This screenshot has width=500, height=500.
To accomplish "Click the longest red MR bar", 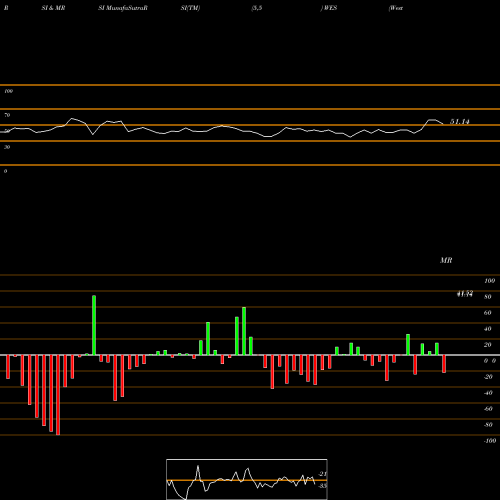I will 58,395.
